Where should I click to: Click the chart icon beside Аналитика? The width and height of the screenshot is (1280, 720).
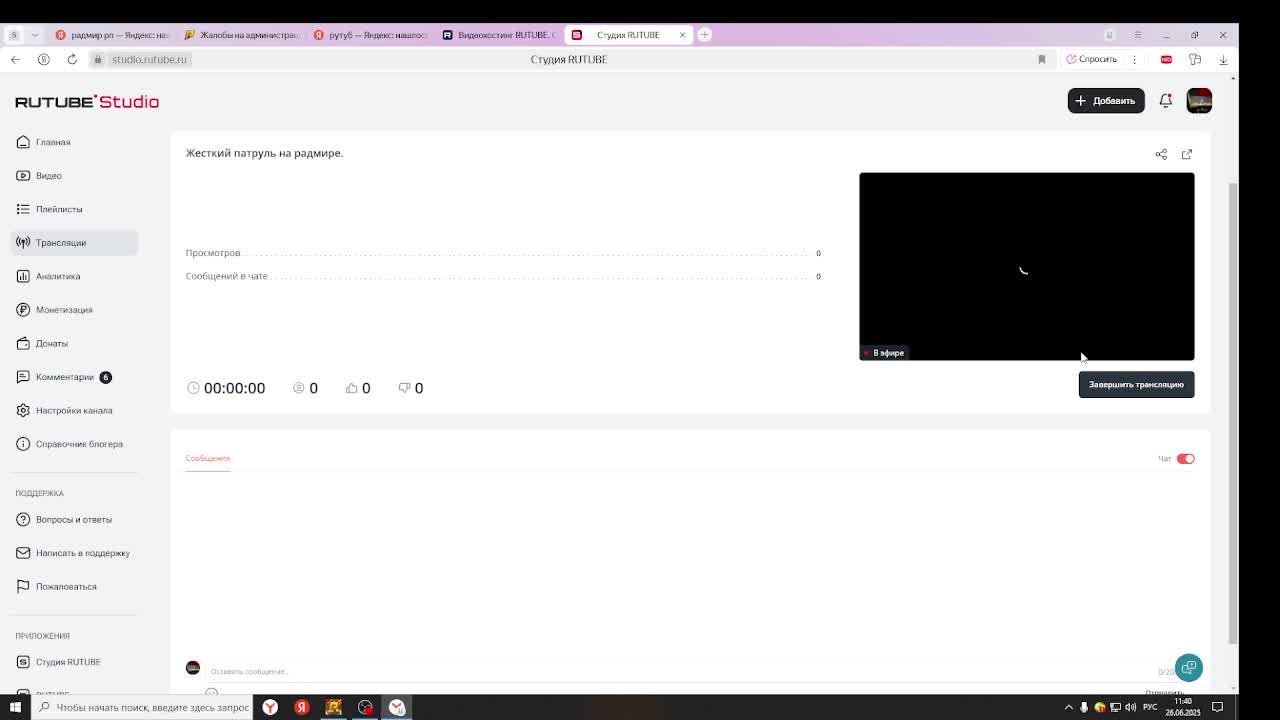(x=23, y=276)
